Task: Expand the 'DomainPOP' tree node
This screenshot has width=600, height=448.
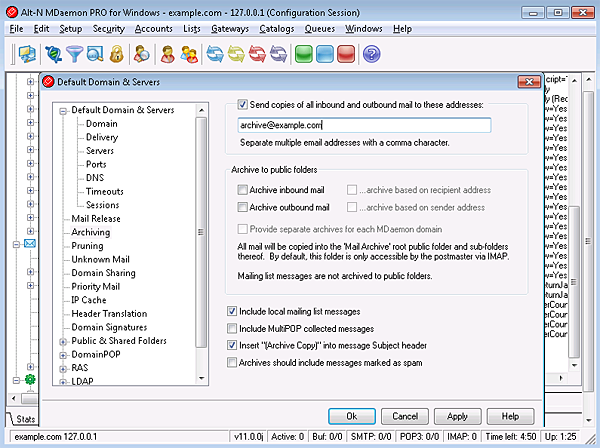Action: 63,355
